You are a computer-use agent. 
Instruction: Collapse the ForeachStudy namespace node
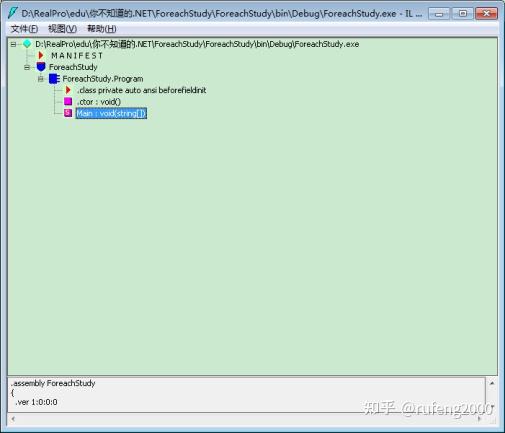(27, 67)
